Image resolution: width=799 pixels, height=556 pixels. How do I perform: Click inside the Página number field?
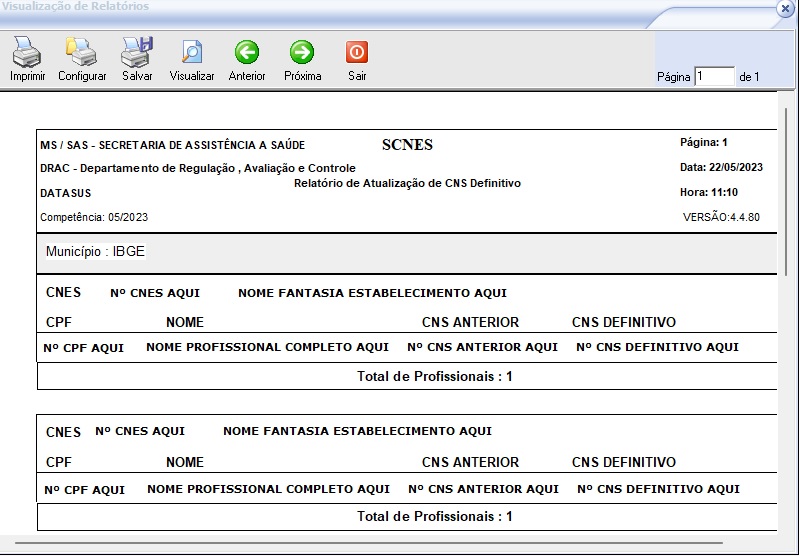[714, 77]
